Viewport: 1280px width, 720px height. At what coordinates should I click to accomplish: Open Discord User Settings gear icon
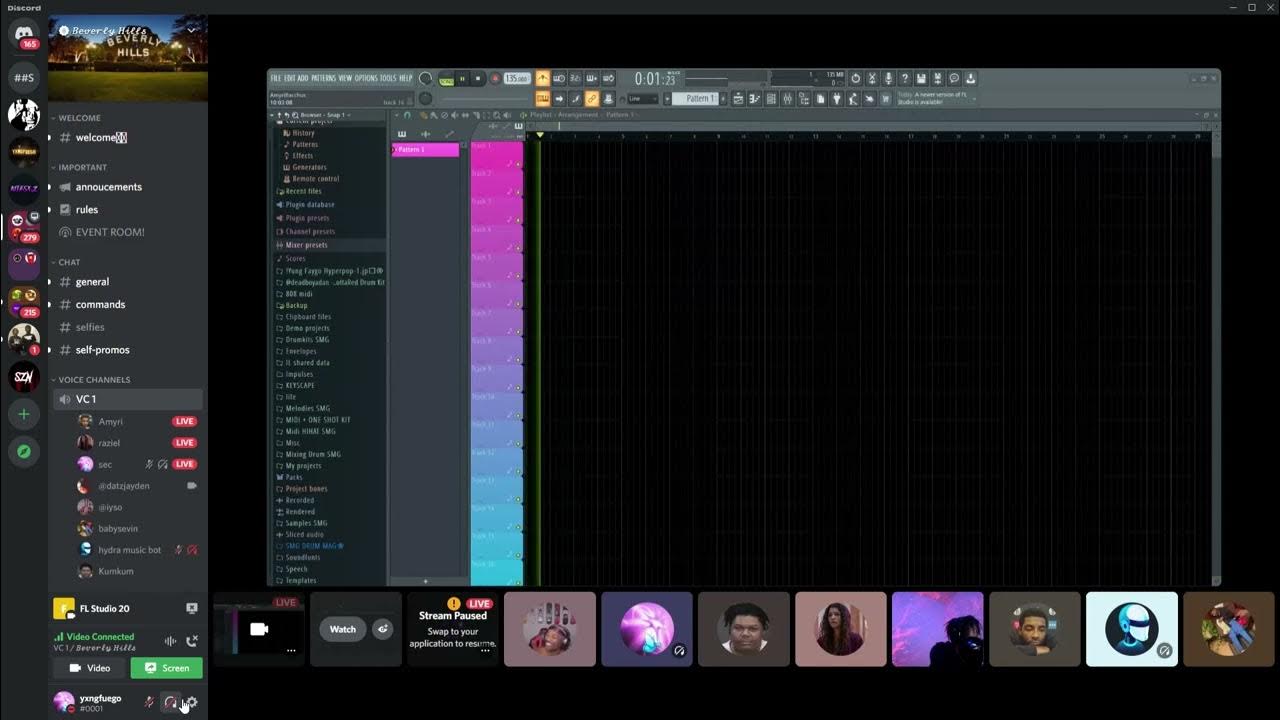tap(191, 703)
